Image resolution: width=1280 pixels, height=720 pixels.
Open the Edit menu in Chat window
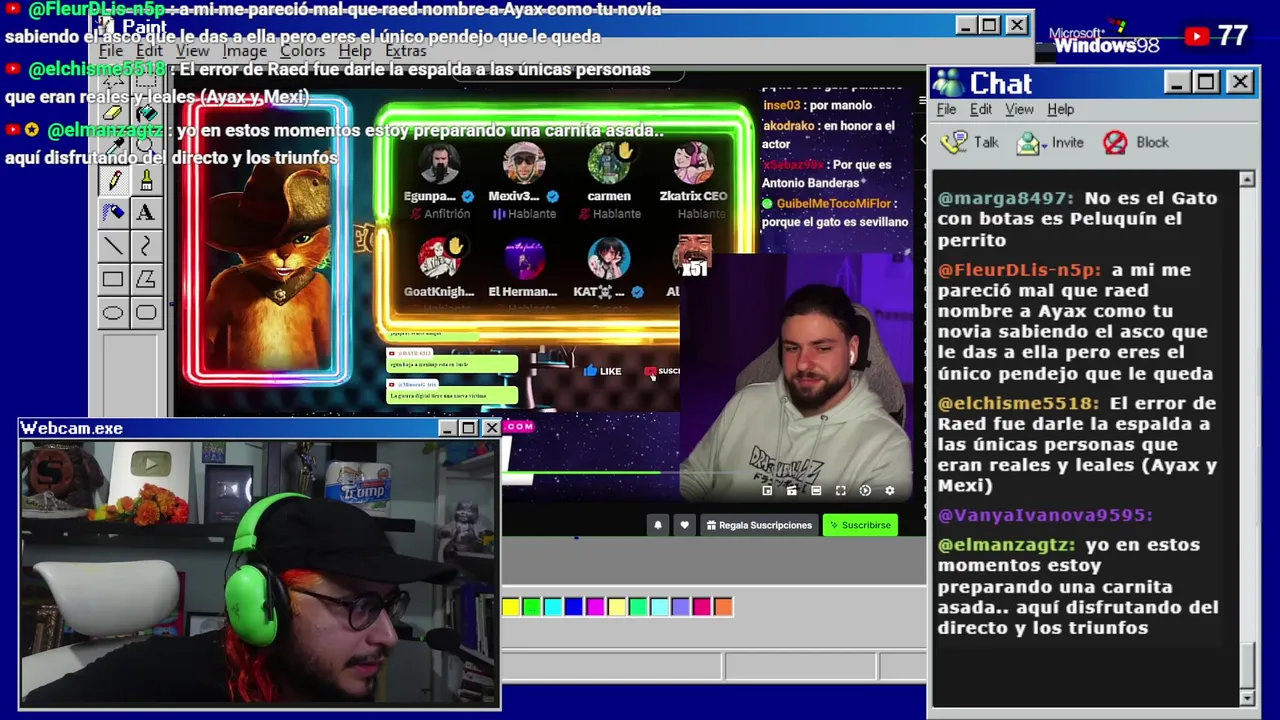(x=981, y=109)
